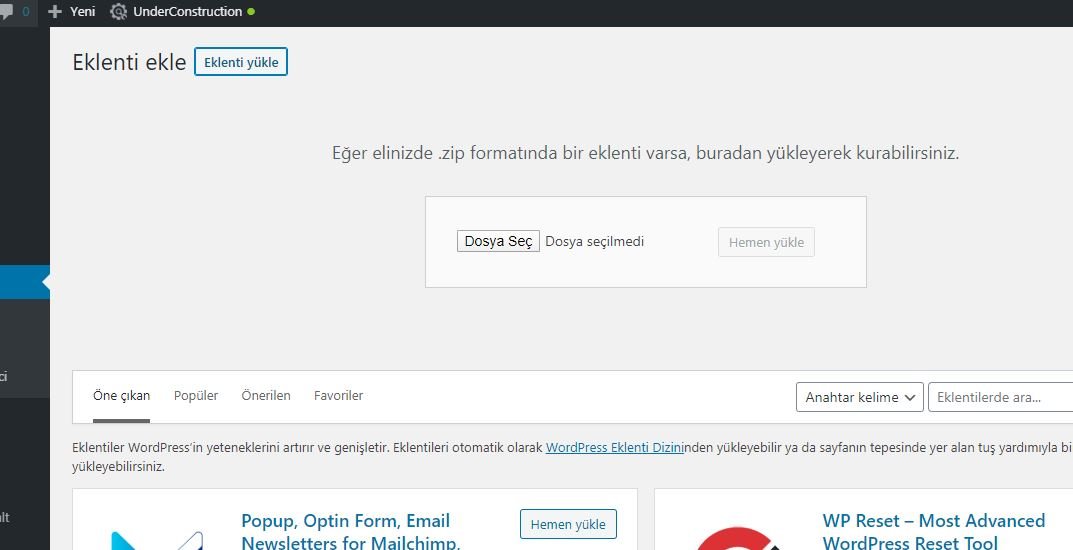Open the Yeni menu in admin bar

click(x=72, y=12)
